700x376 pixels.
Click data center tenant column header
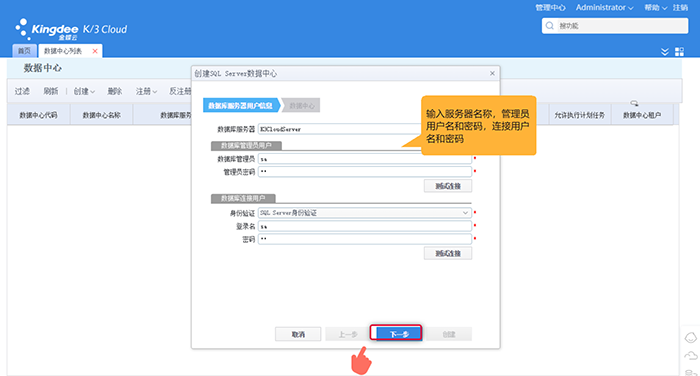(642, 115)
